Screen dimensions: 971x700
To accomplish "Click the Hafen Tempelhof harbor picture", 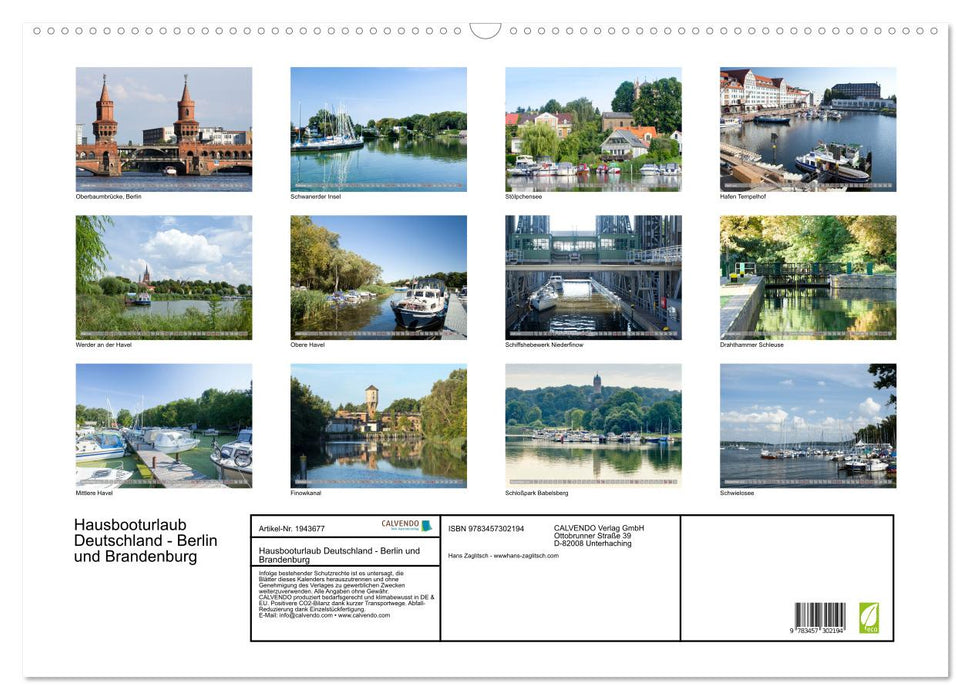I will (808, 128).
